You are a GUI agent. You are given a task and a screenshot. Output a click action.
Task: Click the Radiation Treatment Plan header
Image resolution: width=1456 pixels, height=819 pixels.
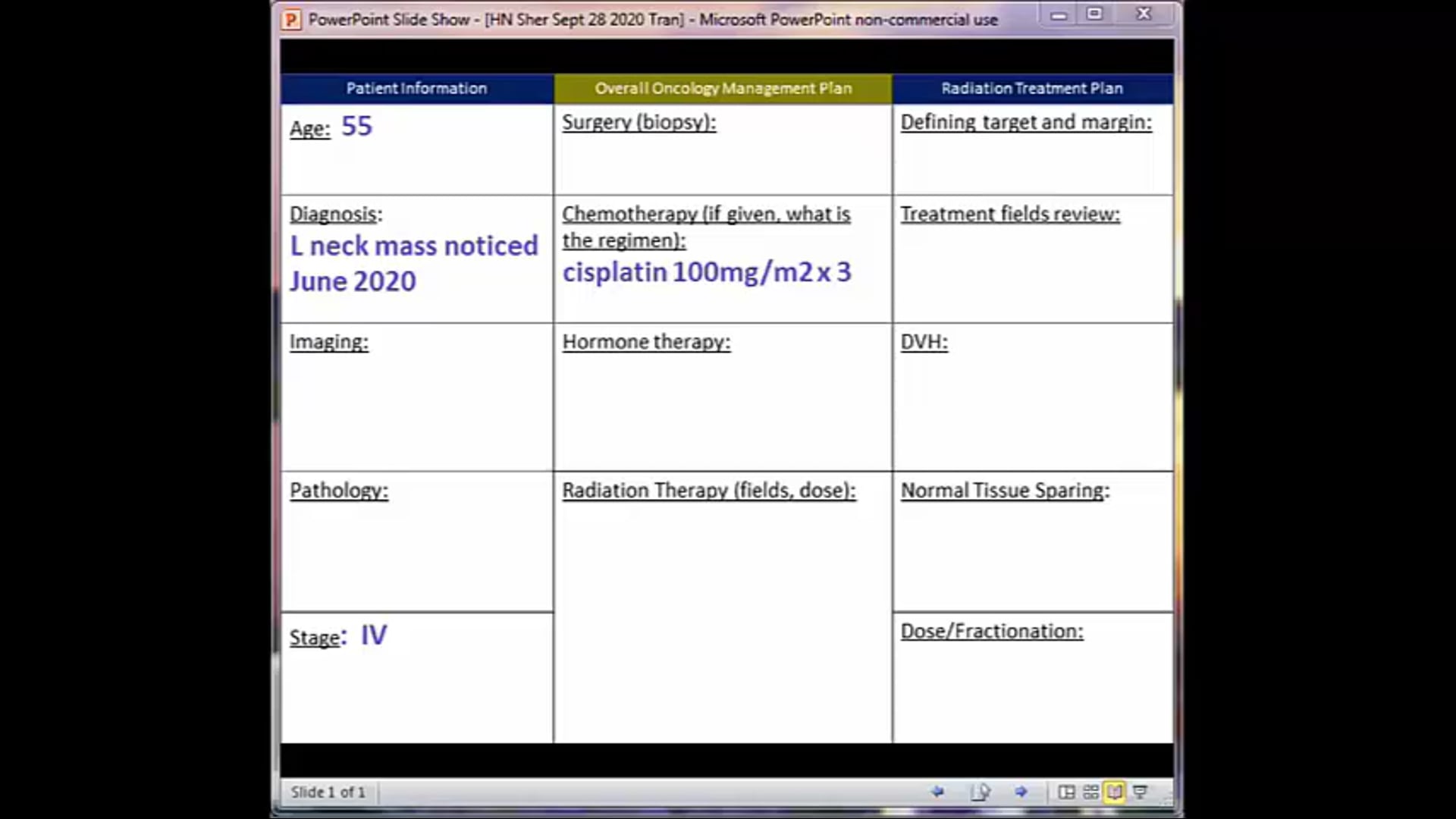(x=1031, y=88)
